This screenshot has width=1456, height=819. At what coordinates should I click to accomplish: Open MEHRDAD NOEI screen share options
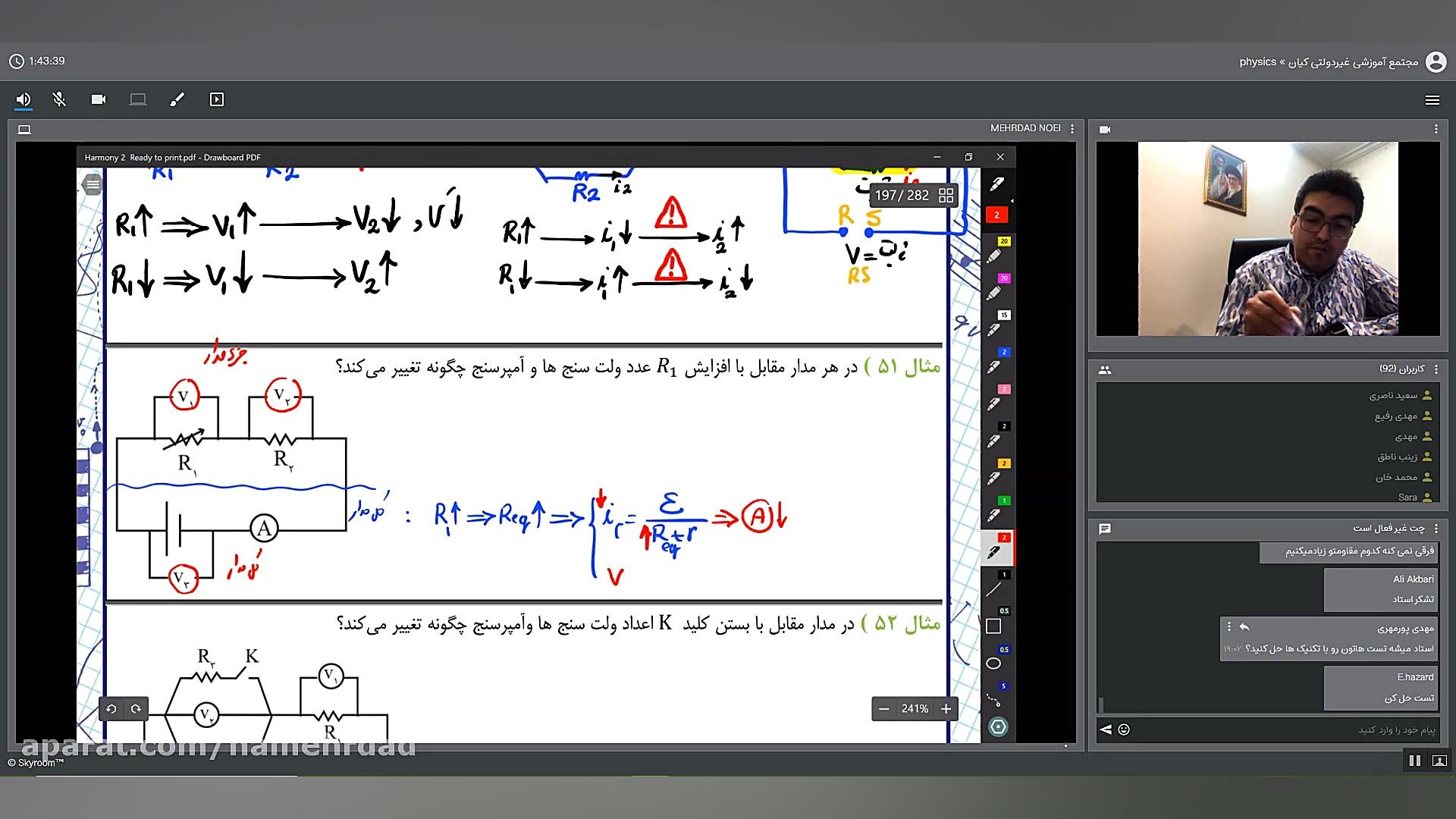click(1072, 129)
